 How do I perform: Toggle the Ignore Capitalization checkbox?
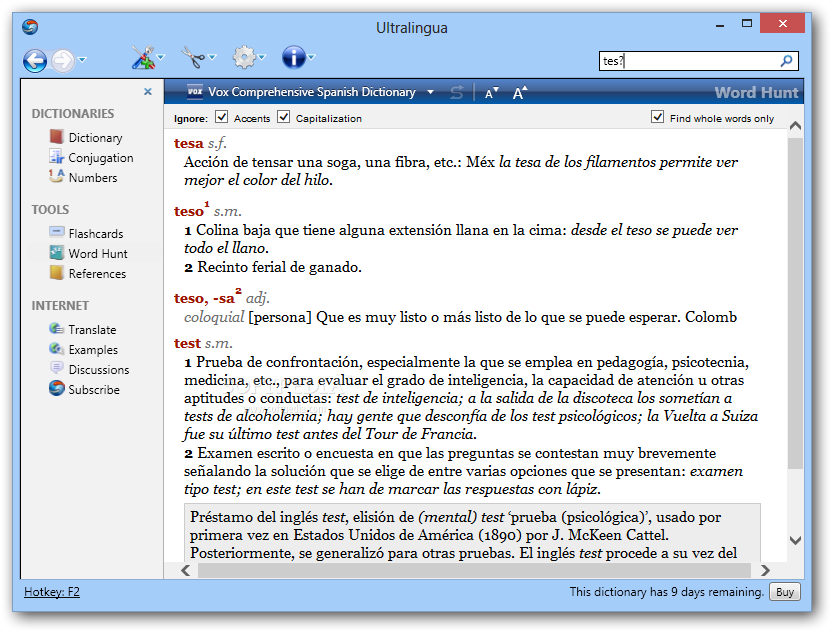(x=284, y=117)
